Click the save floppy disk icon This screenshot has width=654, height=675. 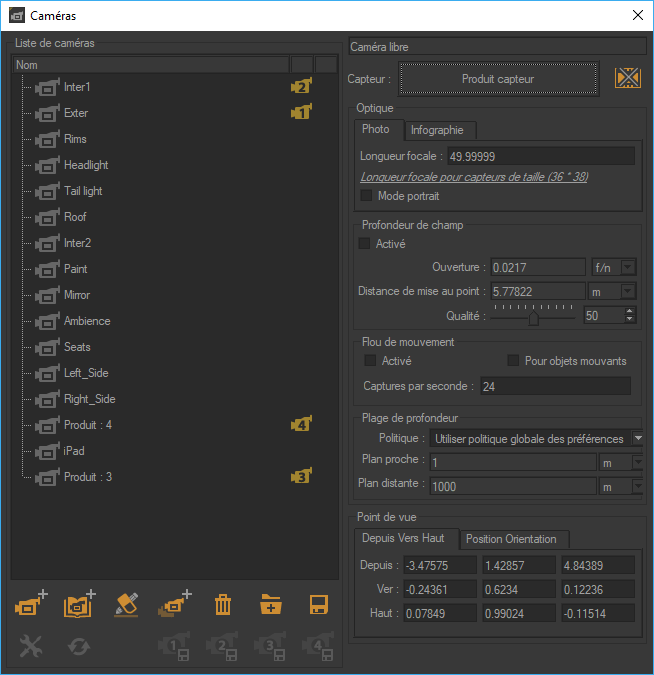[x=319, y=604]
